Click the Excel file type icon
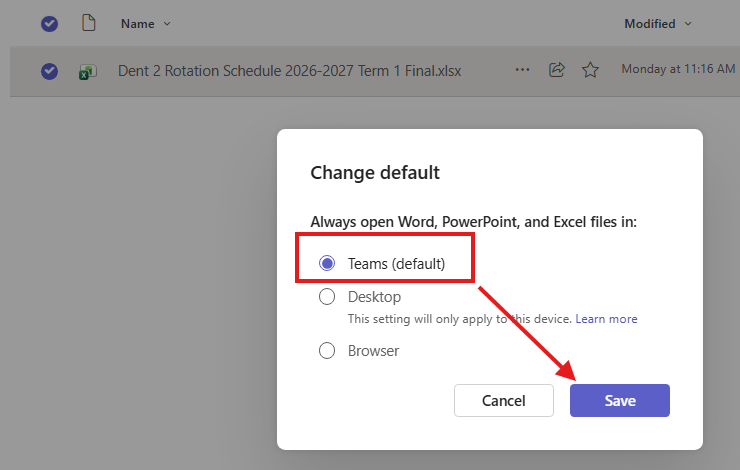 88,72
